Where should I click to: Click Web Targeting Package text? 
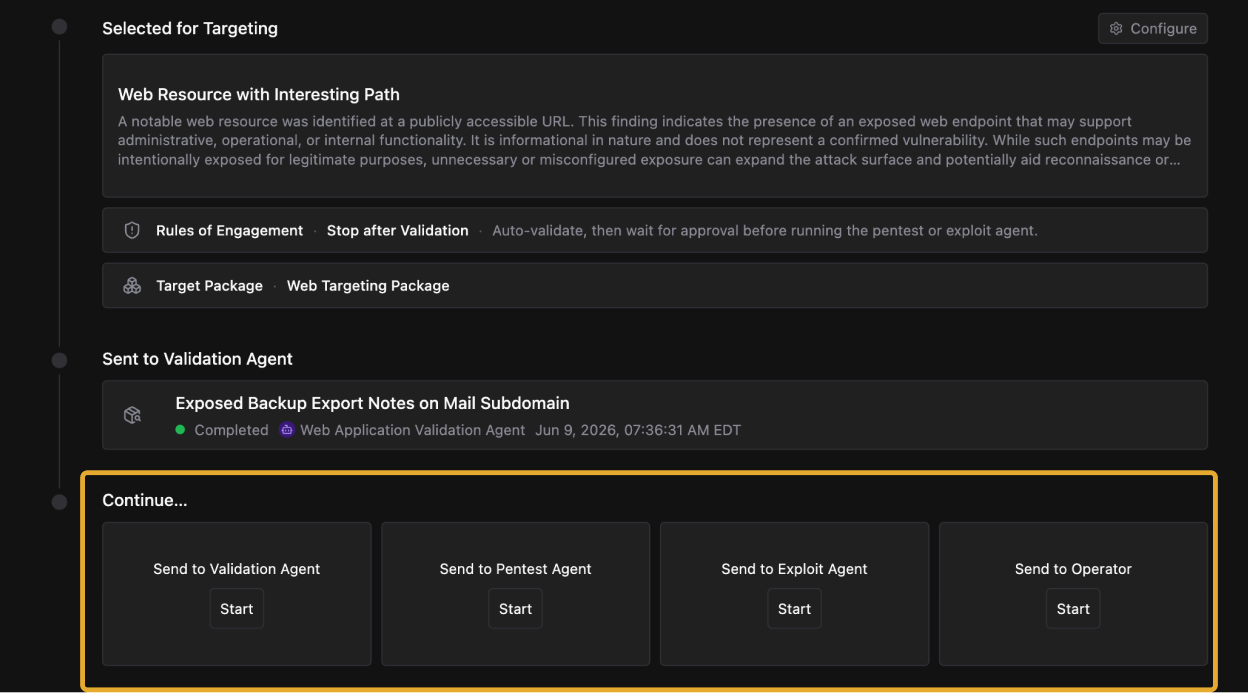tap(368, 286)
